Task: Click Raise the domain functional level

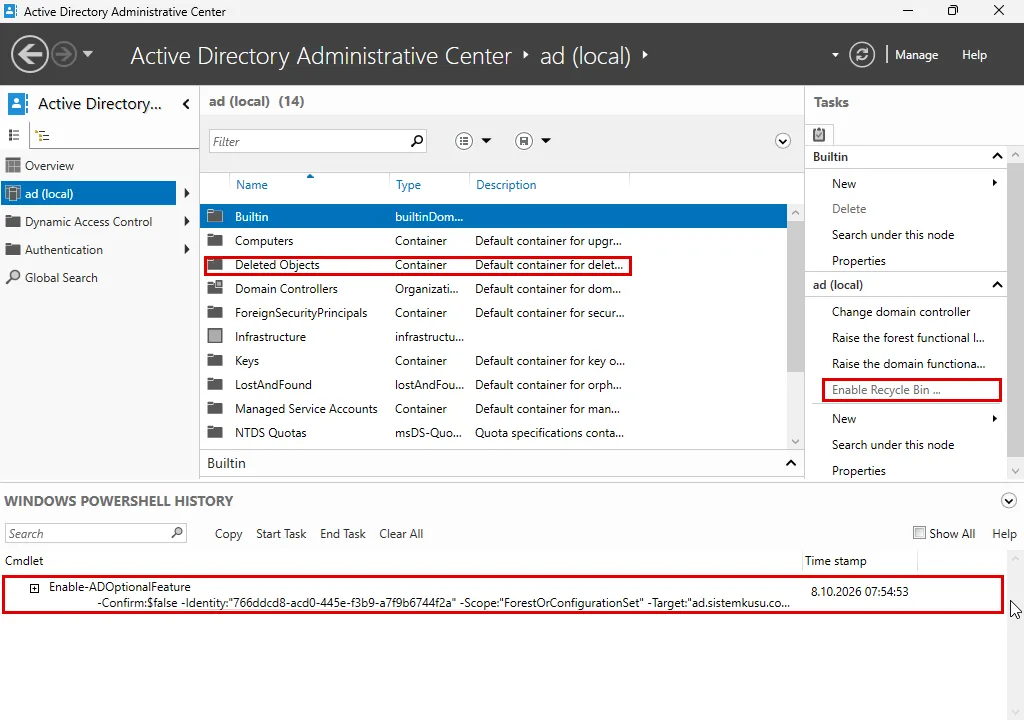Action: pyautogui.click(x=908, y=364)
